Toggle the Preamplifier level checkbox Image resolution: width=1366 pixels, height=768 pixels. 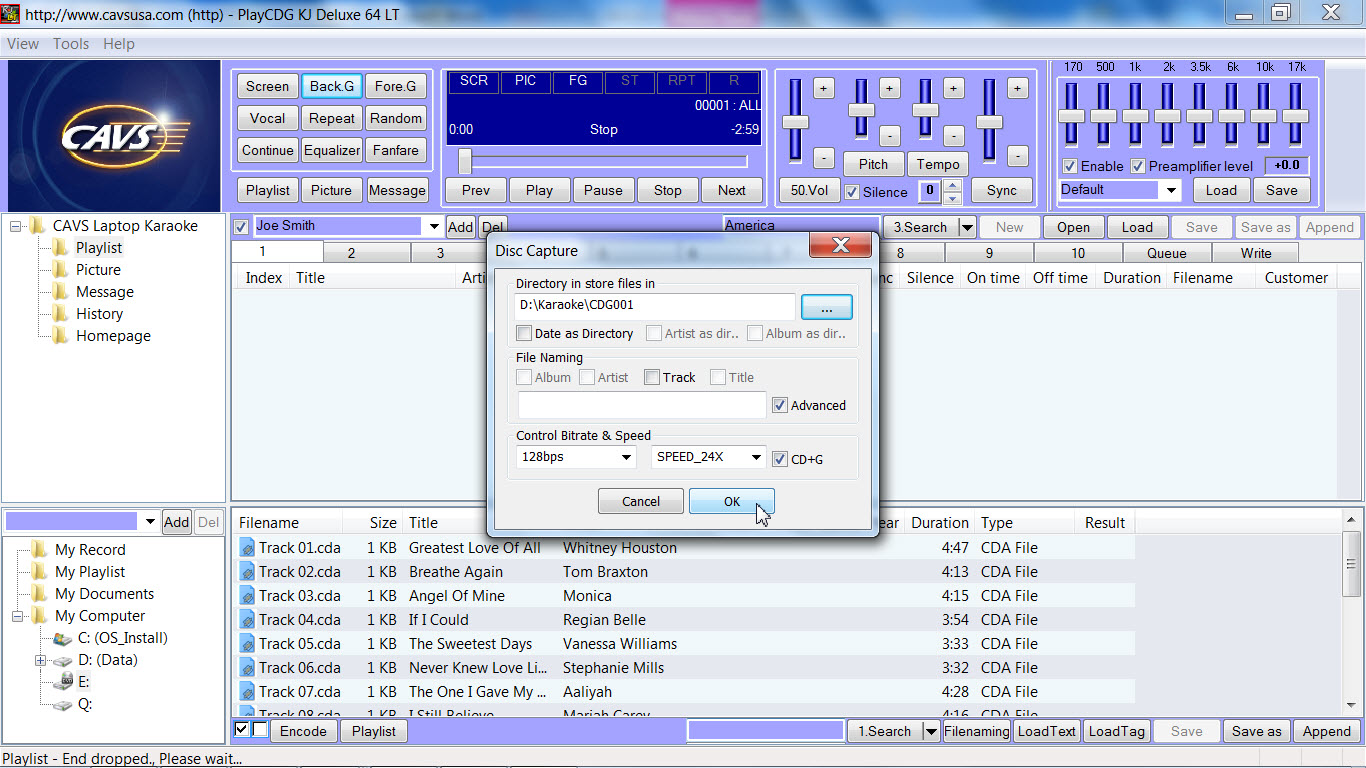(x=1138, y=166)
